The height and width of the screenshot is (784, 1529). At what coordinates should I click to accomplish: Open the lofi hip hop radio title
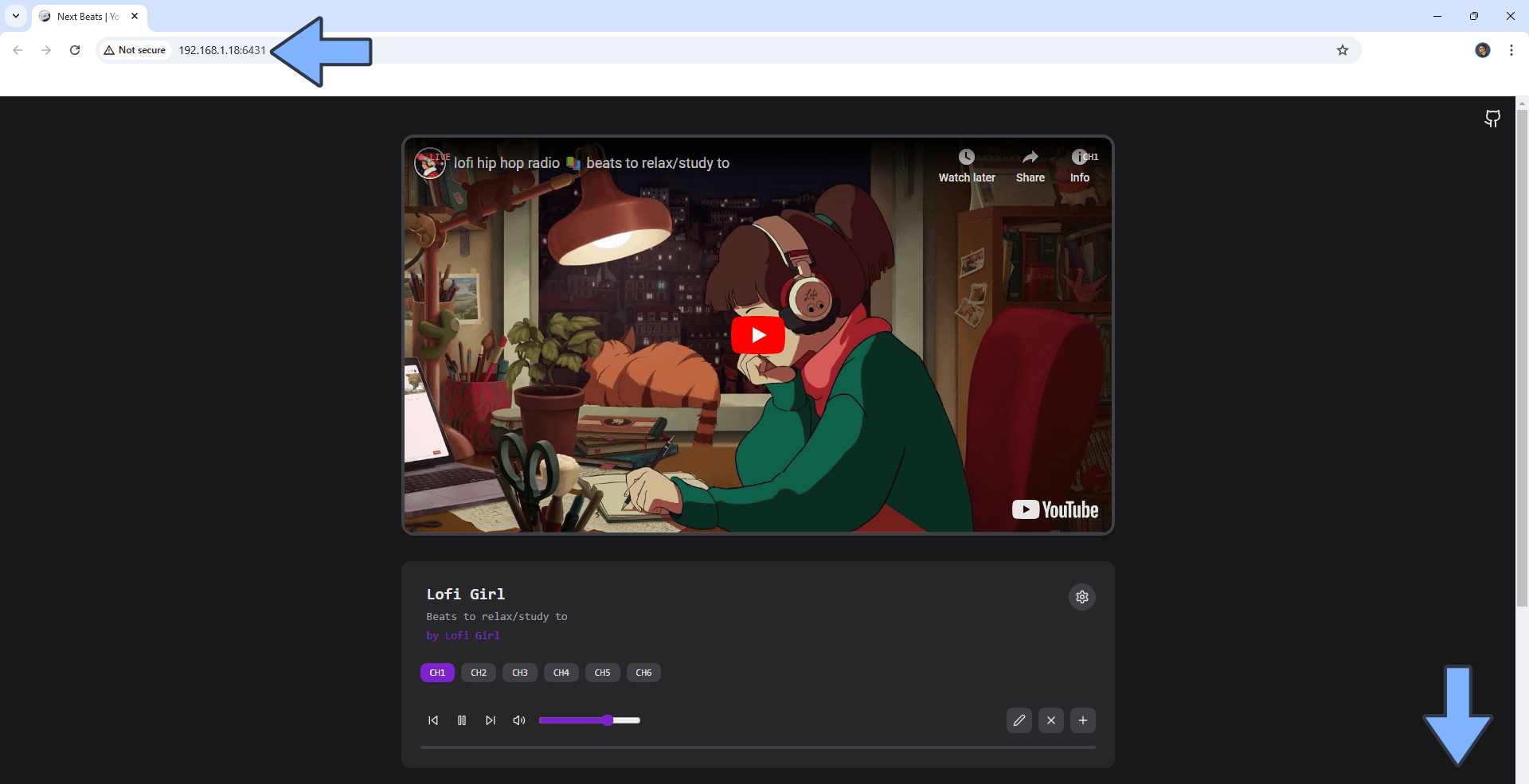point(592,163)
